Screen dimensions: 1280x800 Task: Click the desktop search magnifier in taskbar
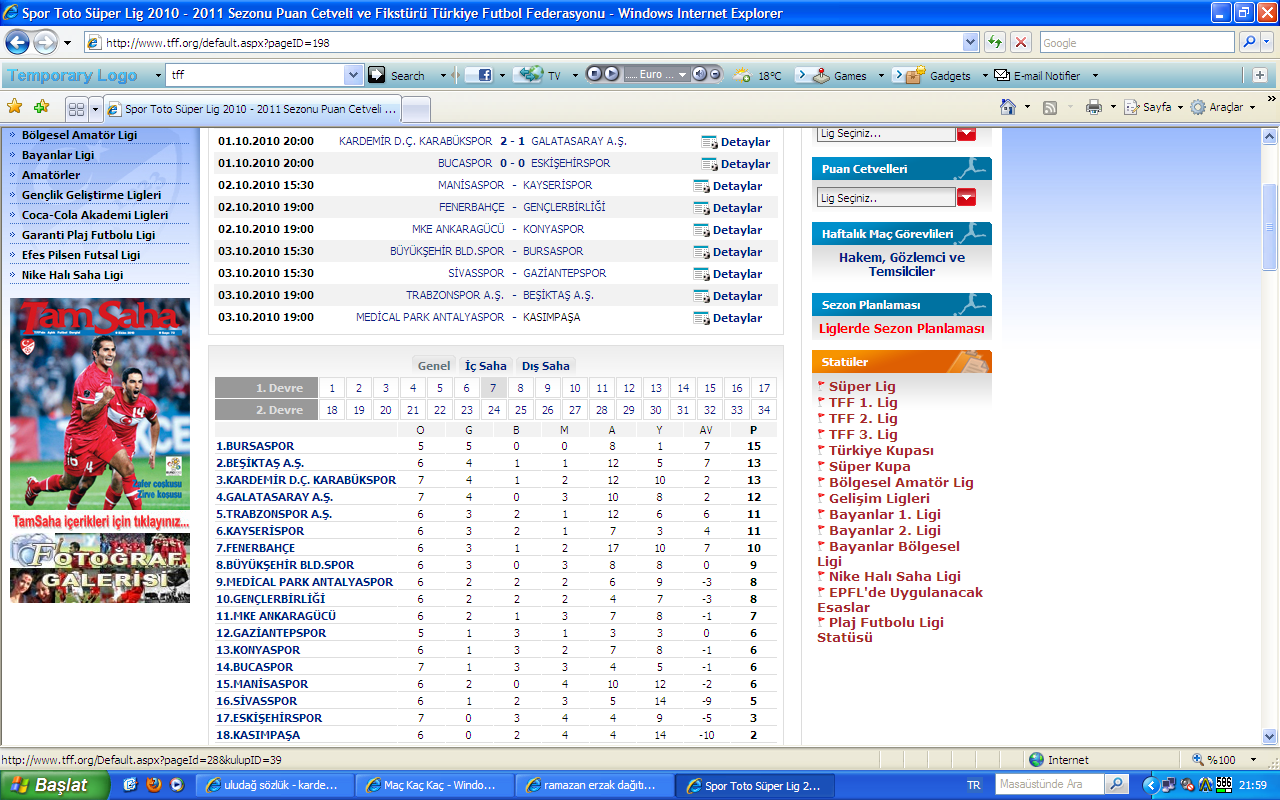pyautogui.click(x=1117, y=785)
